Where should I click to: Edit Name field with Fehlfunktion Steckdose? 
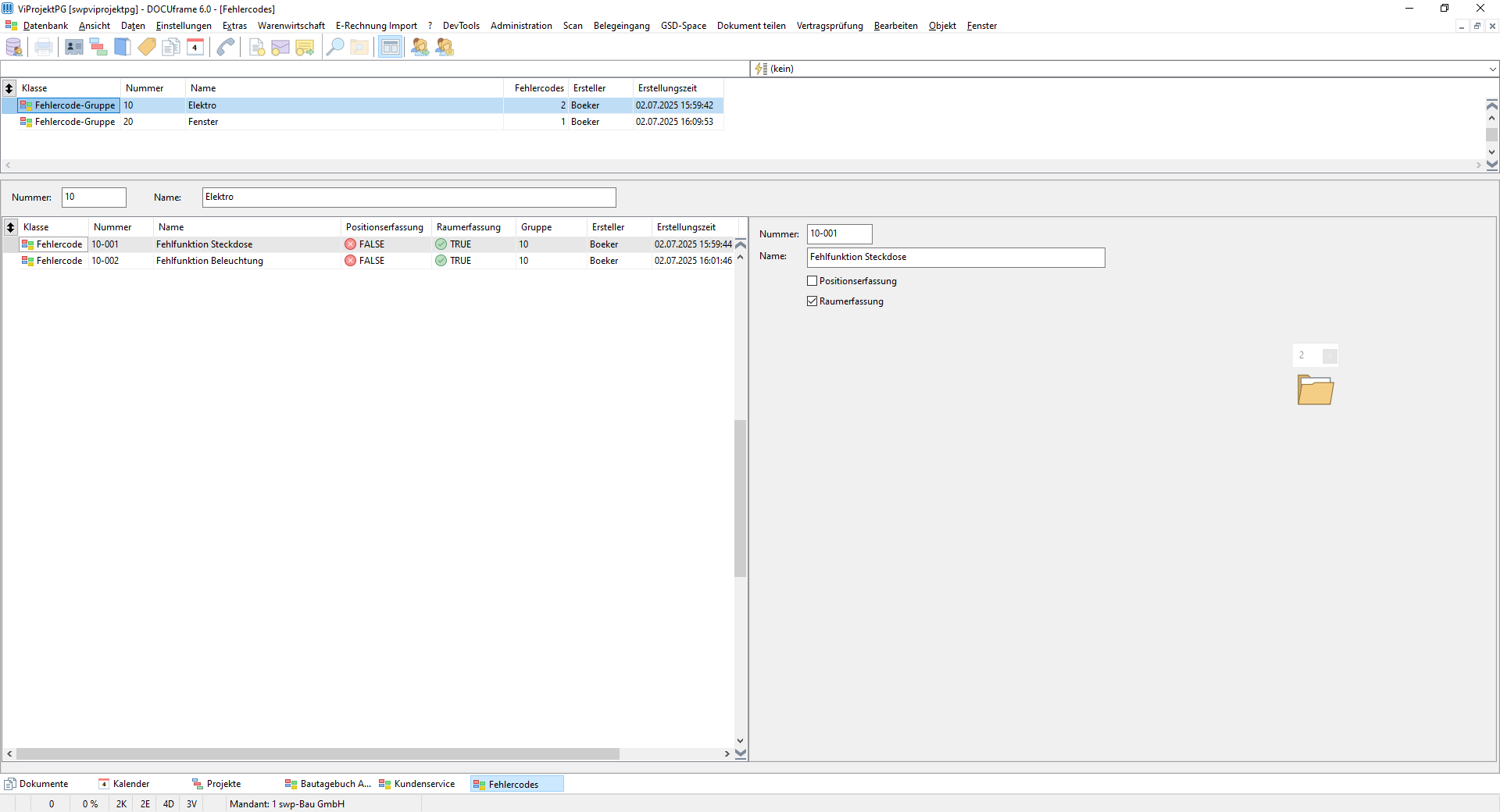[955, 258]
